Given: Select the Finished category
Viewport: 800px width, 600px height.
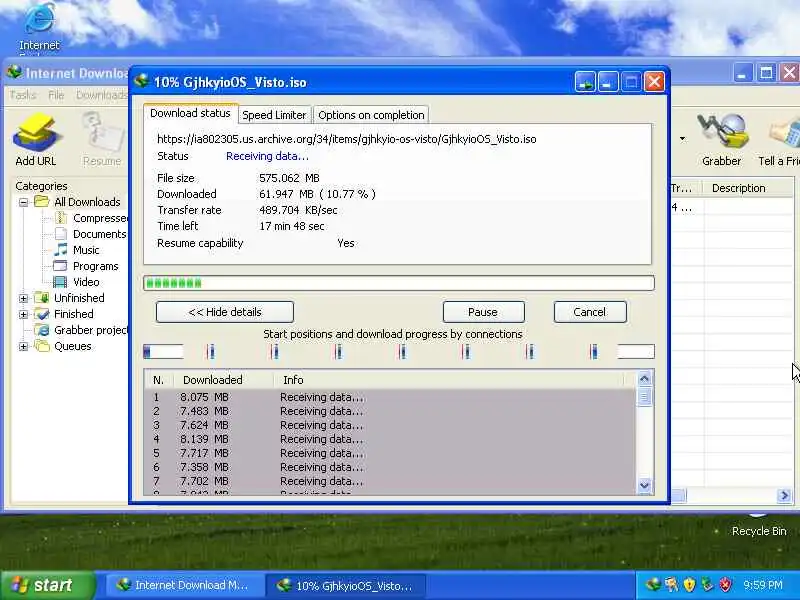Looking at the screenshot, I should 64,314.
